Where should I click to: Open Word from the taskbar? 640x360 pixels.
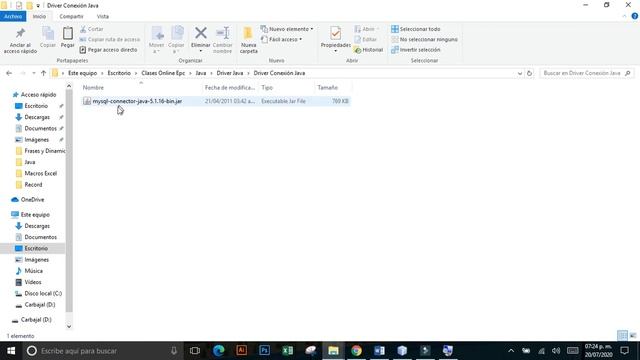[379, 351]
